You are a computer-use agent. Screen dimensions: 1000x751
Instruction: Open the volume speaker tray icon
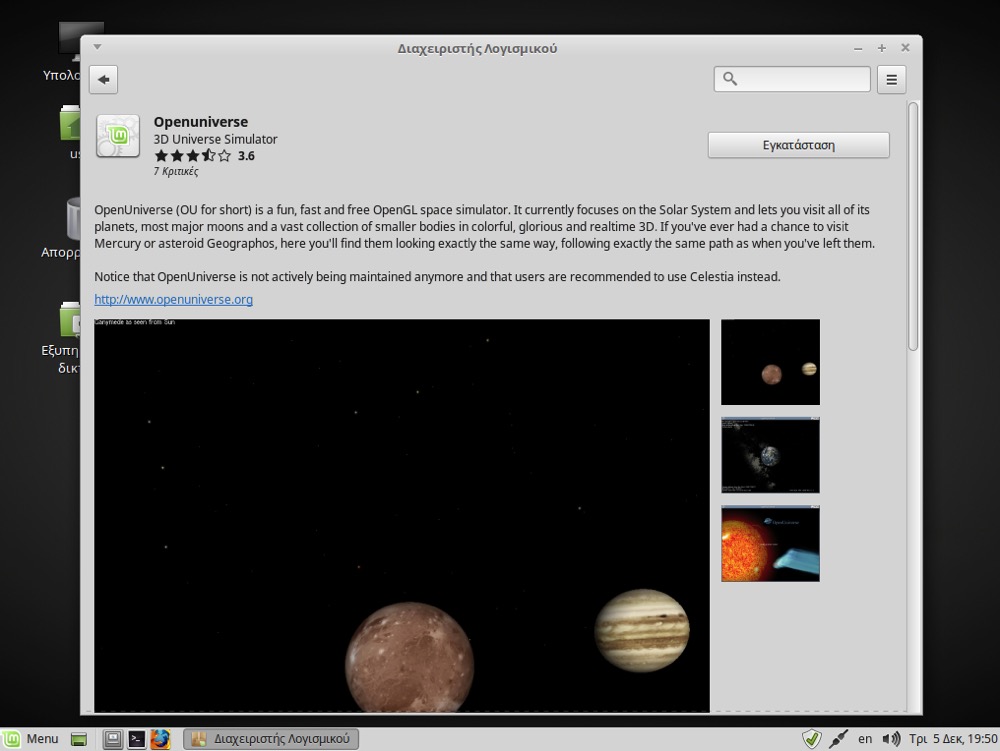click(891, 739)
